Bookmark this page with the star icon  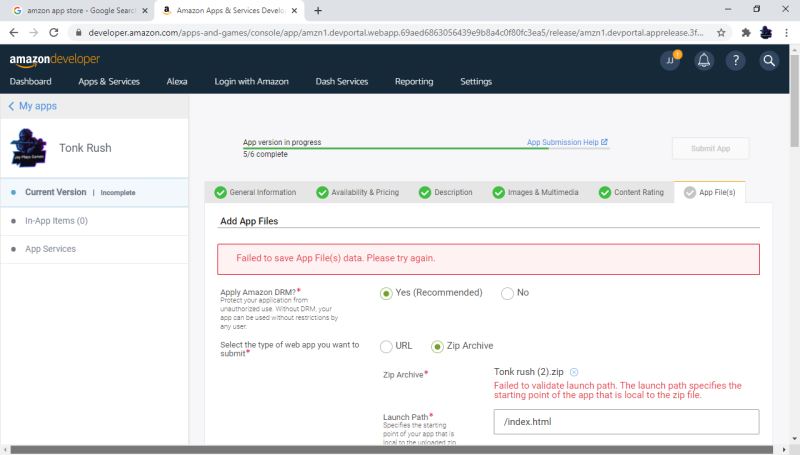[721, 33]
